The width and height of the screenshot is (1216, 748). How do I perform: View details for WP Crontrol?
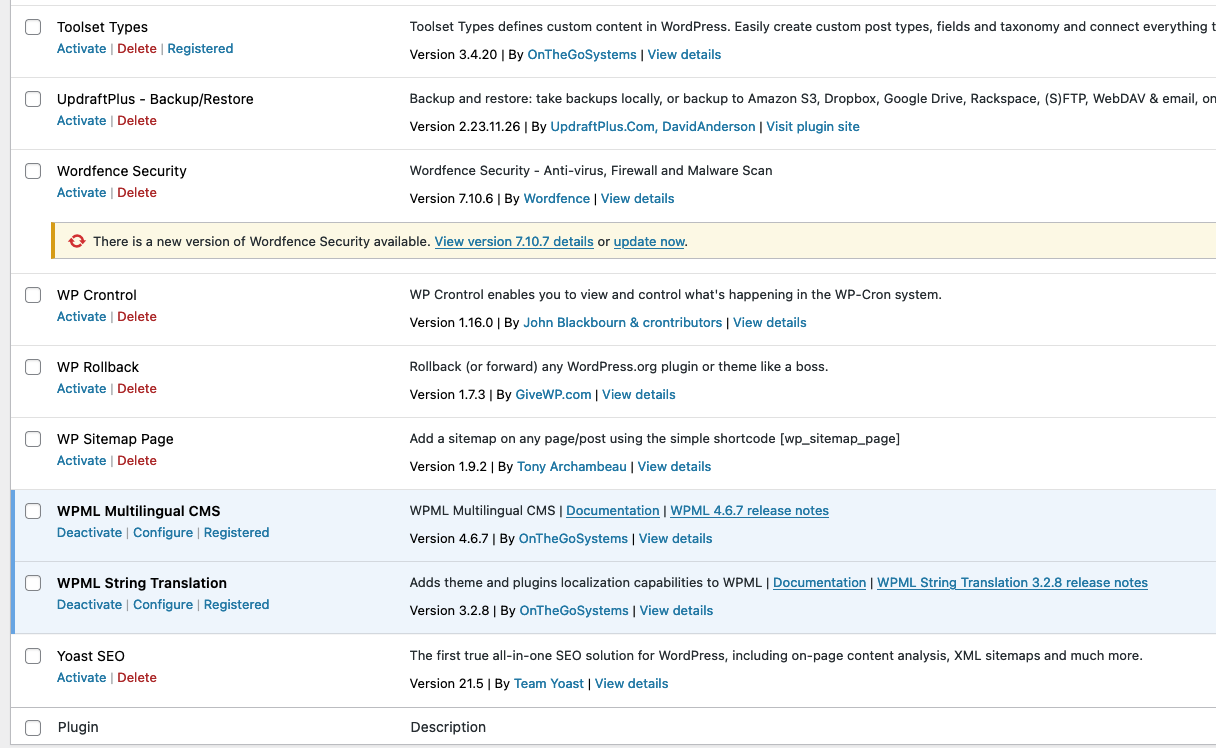tap(770, 322)
